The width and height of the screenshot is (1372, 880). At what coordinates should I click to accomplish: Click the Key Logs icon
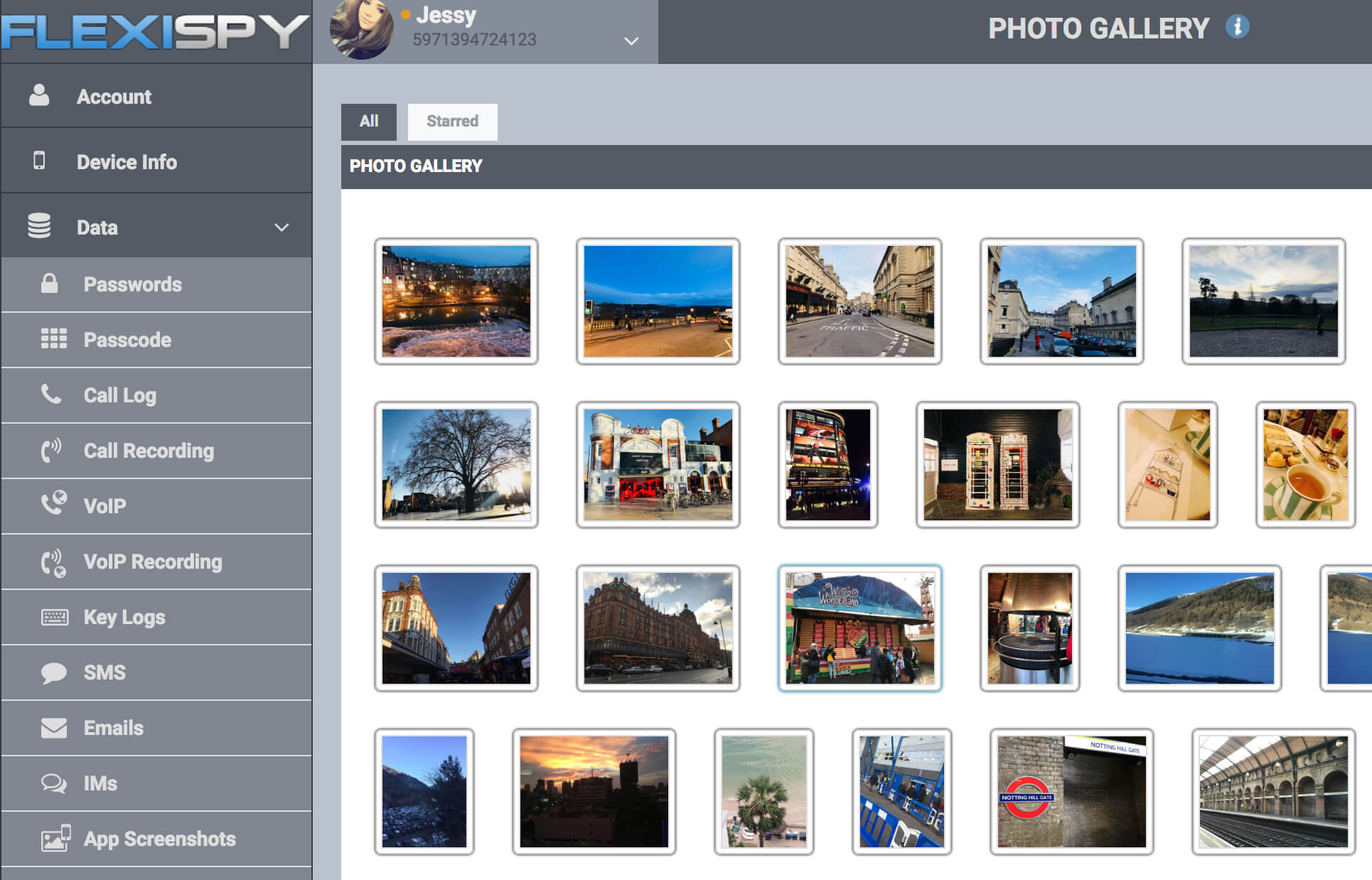(51, 617)
